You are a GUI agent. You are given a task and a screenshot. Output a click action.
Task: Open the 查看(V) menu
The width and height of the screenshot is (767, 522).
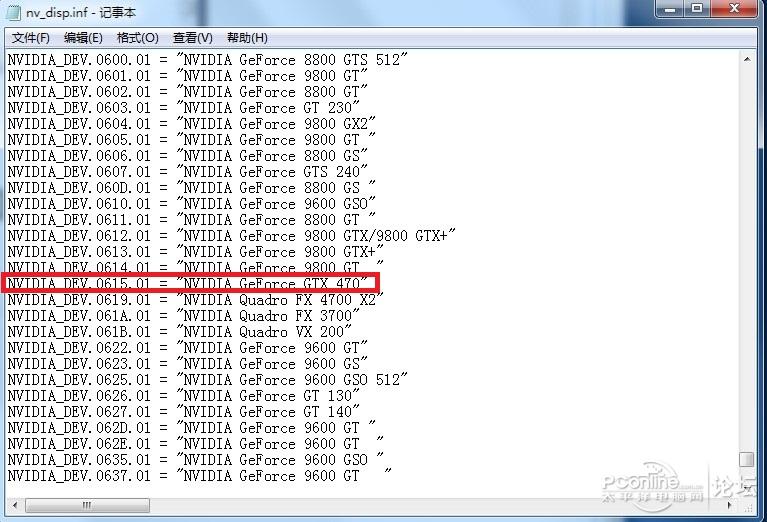tap(192, 38)
